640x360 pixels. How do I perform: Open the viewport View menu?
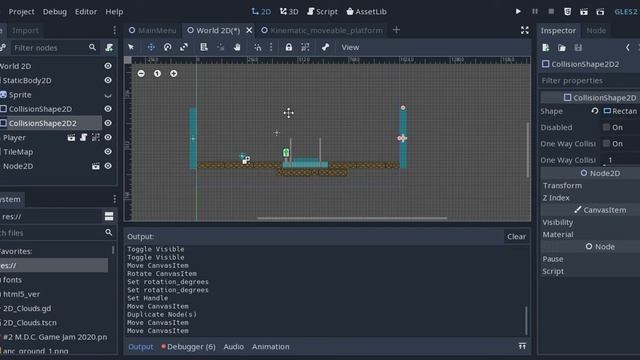(350, 47)
